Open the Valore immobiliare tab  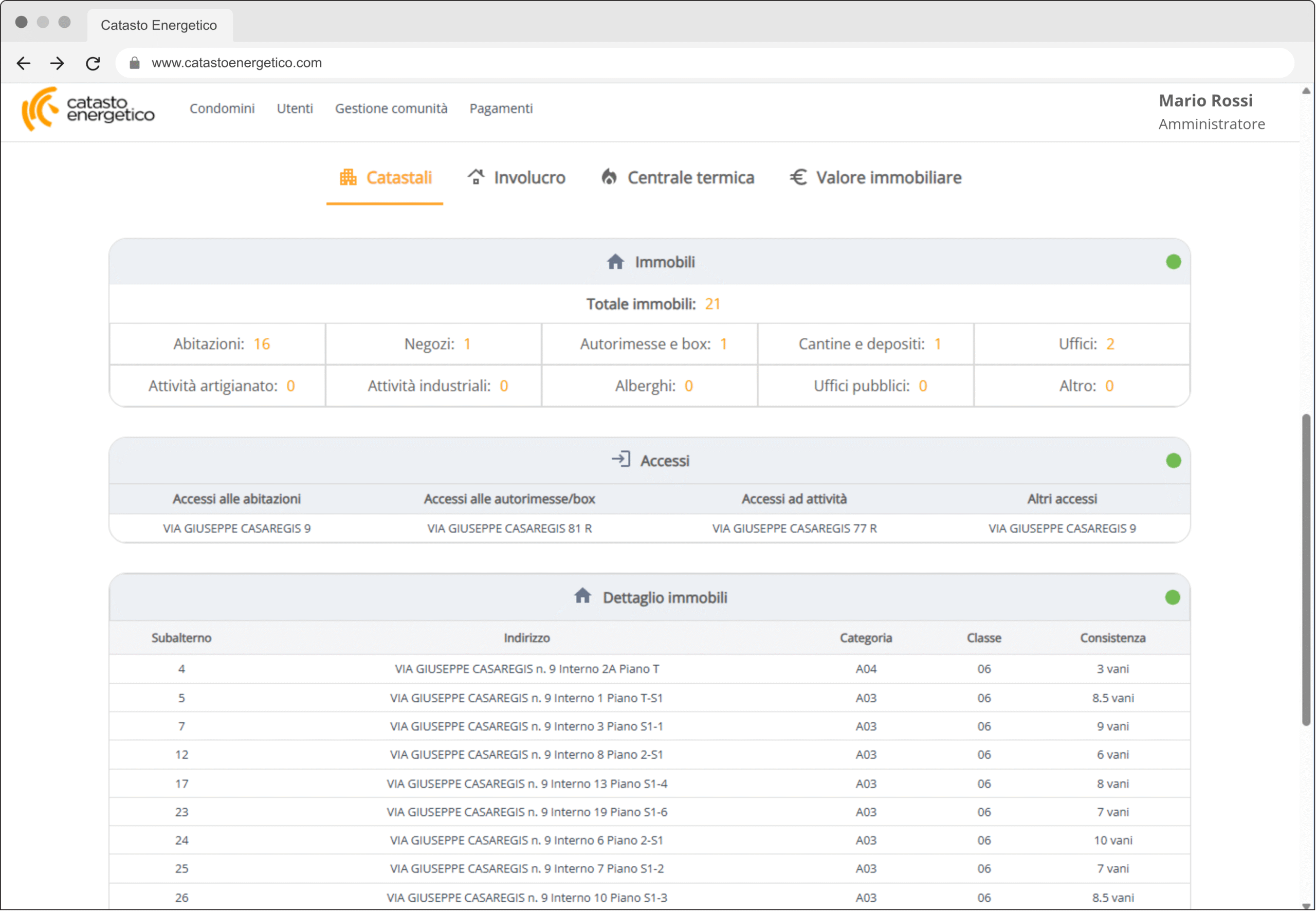point(875,177)
